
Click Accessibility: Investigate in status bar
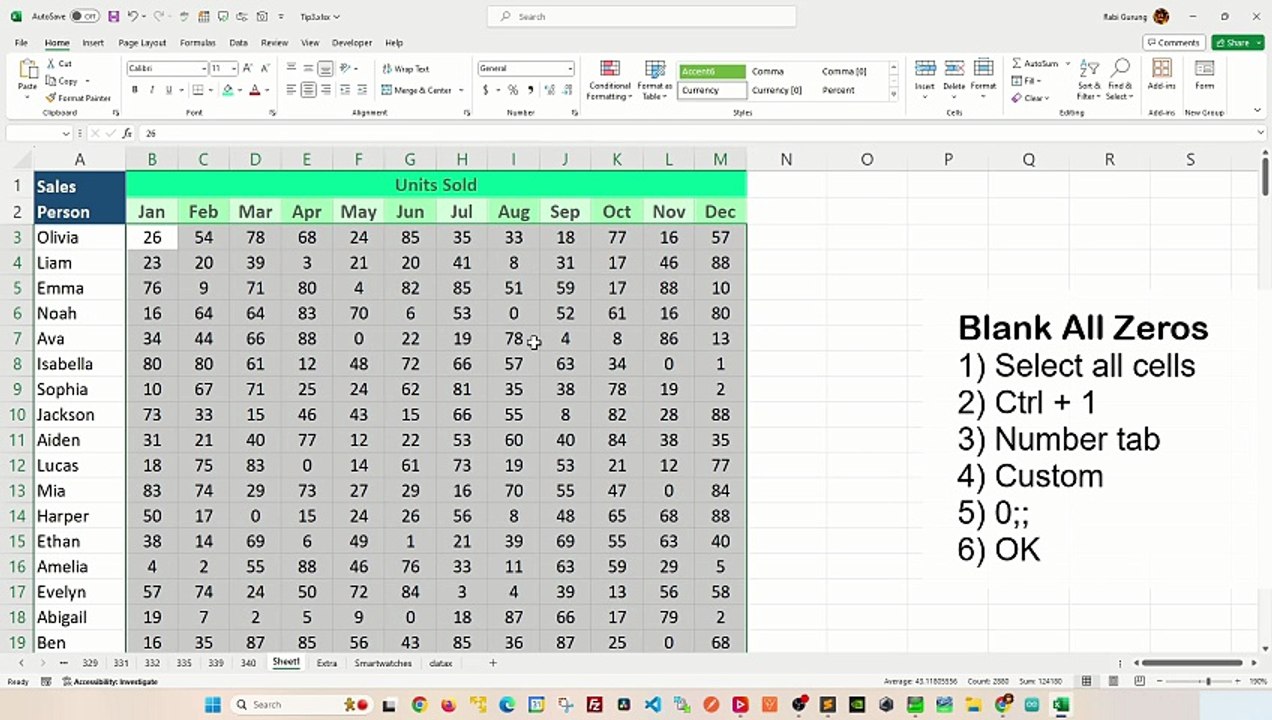pyautogui.click(x=110, y=681)
